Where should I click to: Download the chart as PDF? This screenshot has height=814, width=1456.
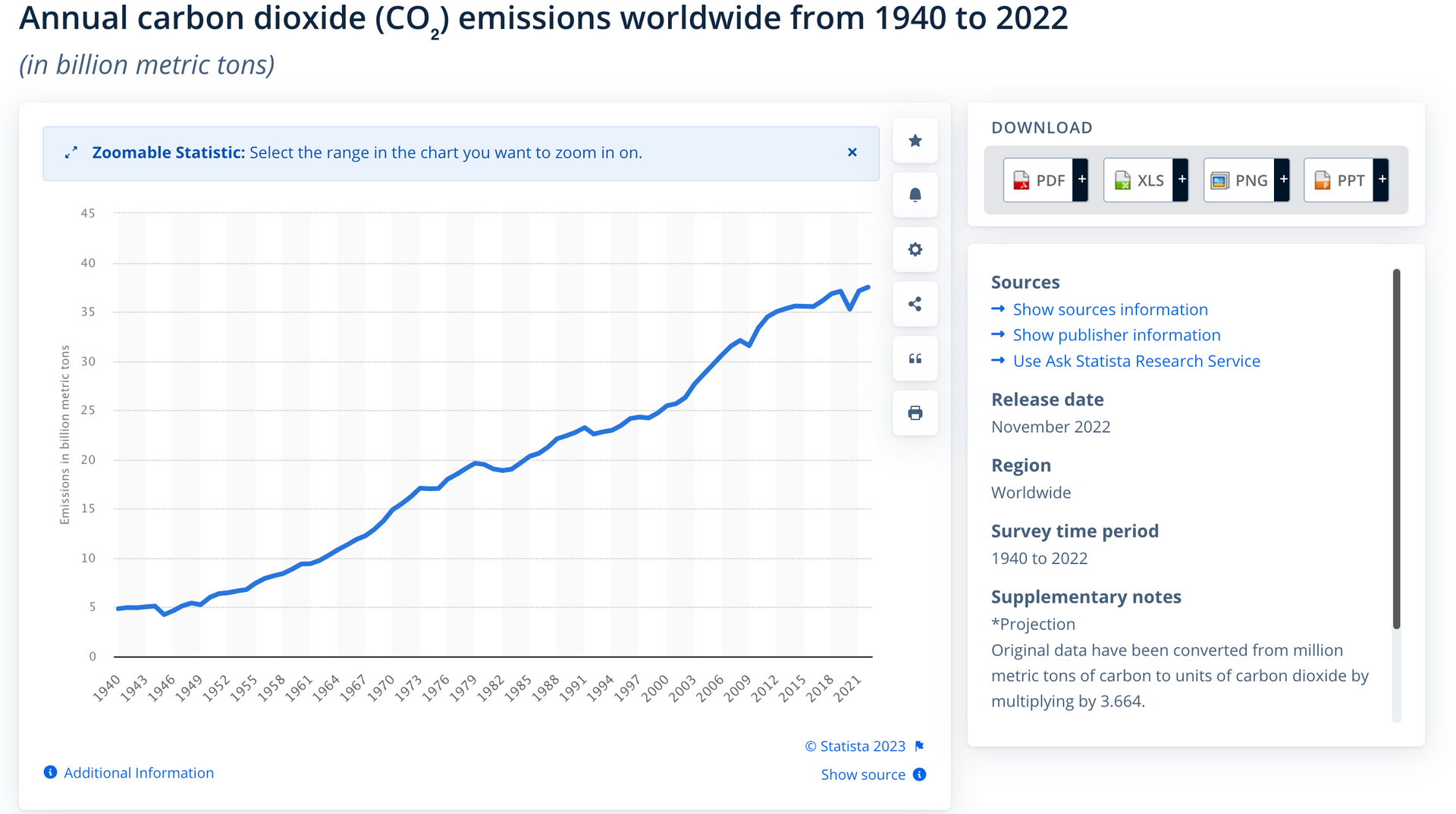pos(1039,180)
